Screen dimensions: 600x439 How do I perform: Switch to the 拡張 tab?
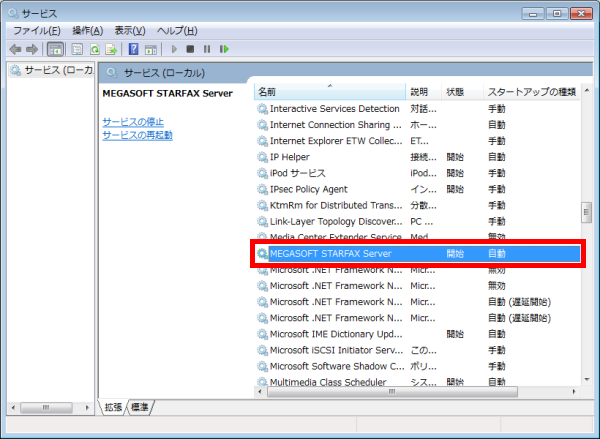point(113,408)
